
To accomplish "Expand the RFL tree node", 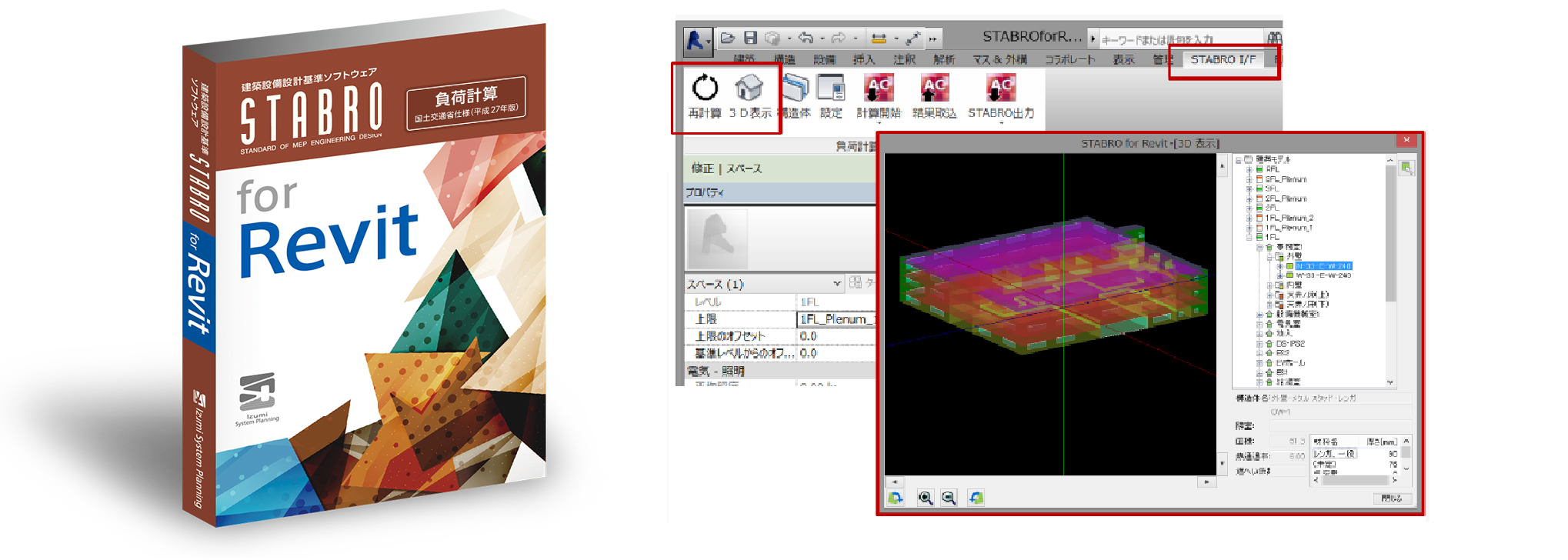I will 1249,169.
